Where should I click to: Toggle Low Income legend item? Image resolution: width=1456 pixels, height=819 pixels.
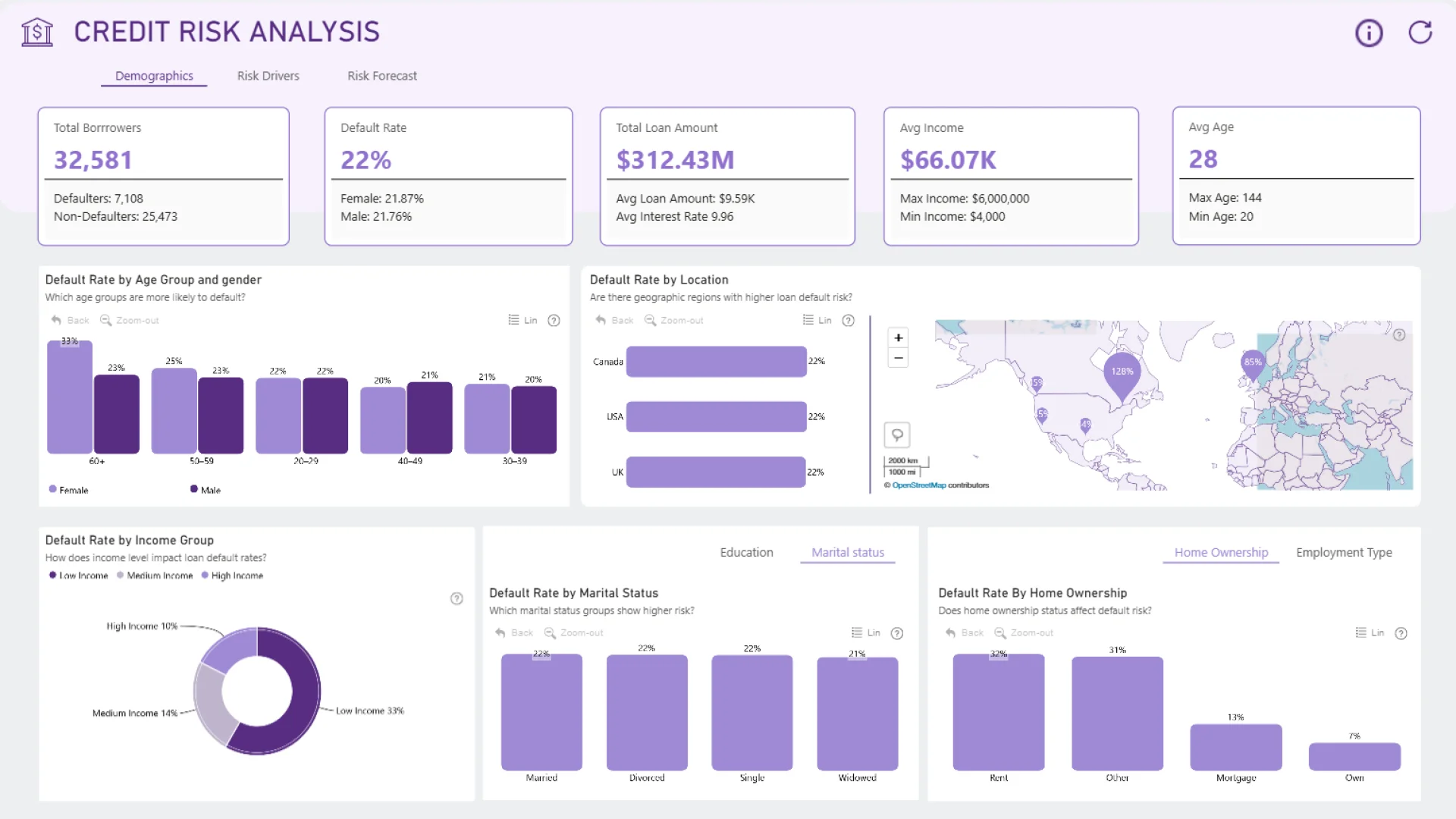78,576
